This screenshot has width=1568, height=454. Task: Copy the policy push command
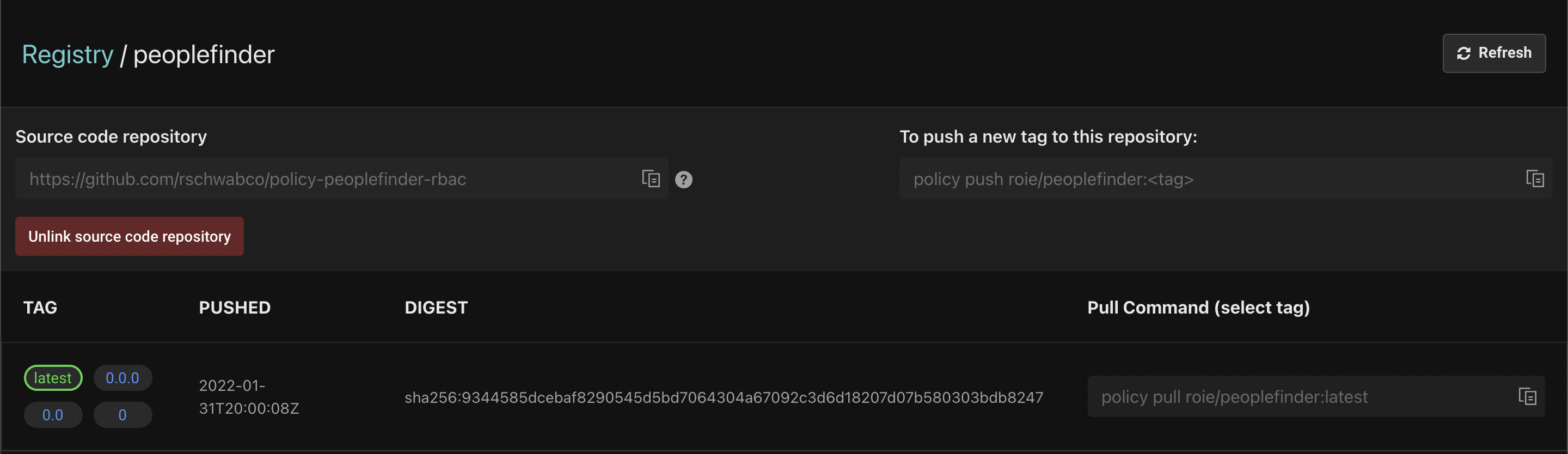[x=1535, y=179]
